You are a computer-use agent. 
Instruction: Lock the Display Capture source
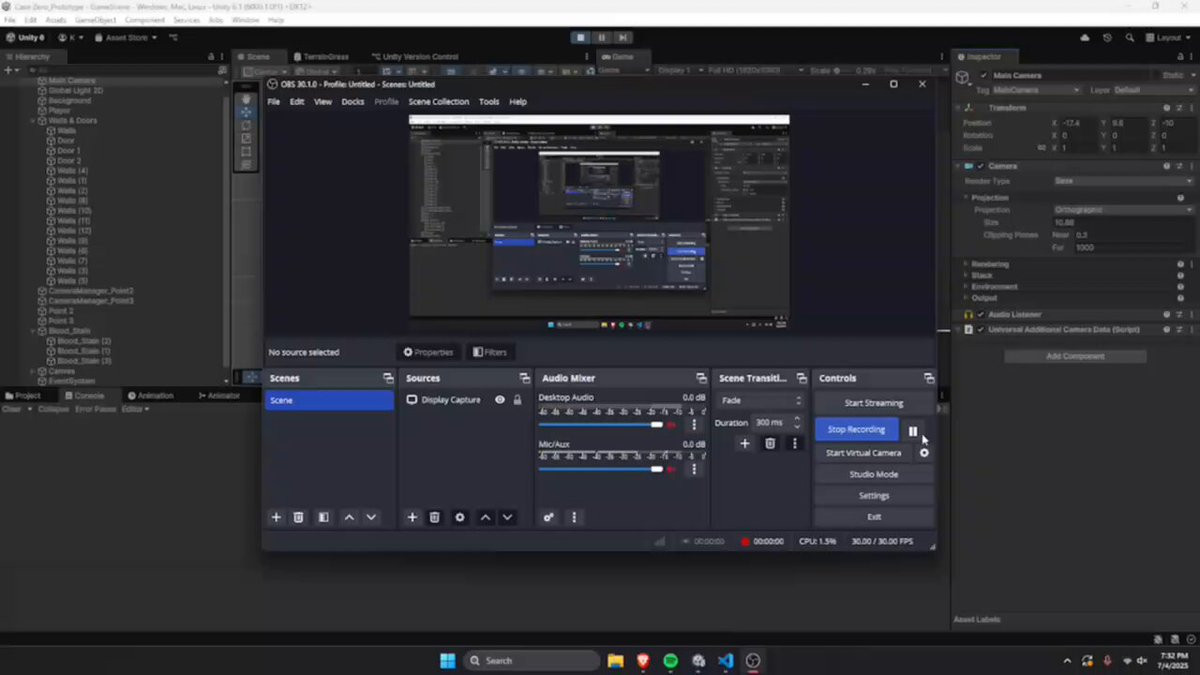[x=517, y=400]
